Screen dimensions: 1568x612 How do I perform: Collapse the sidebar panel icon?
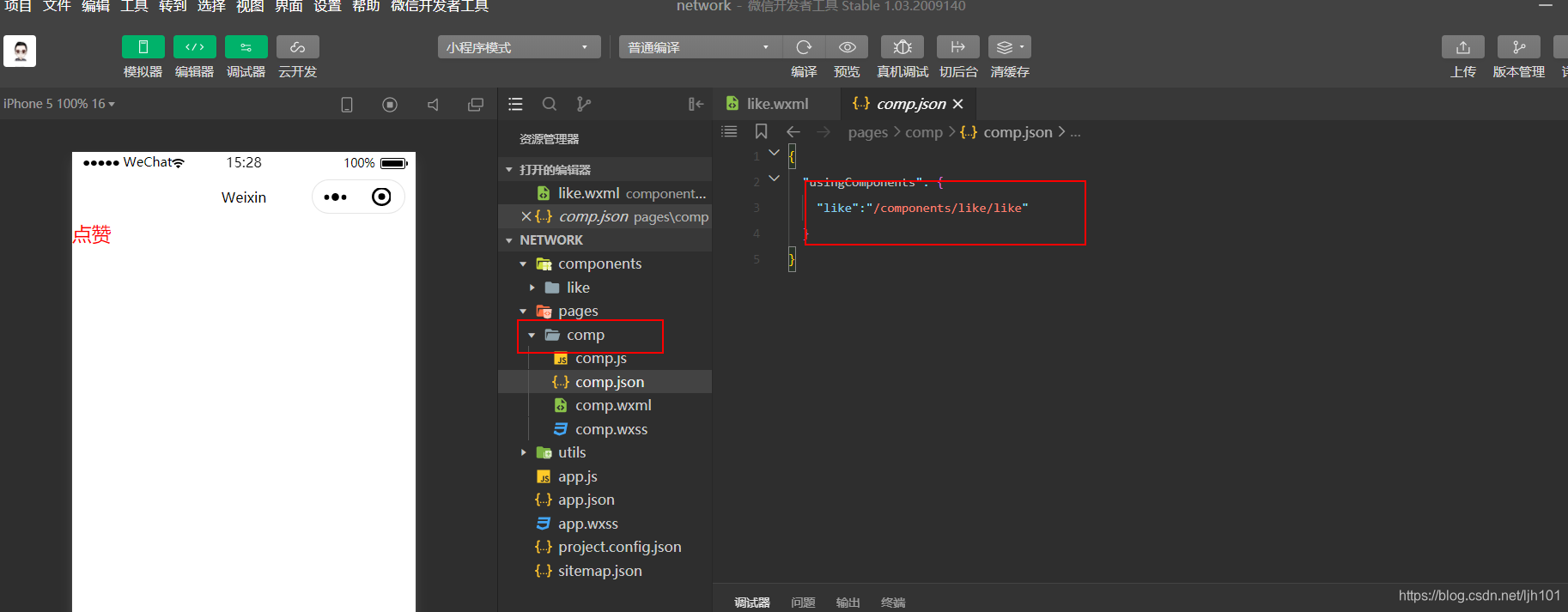(x=696, y=104)
